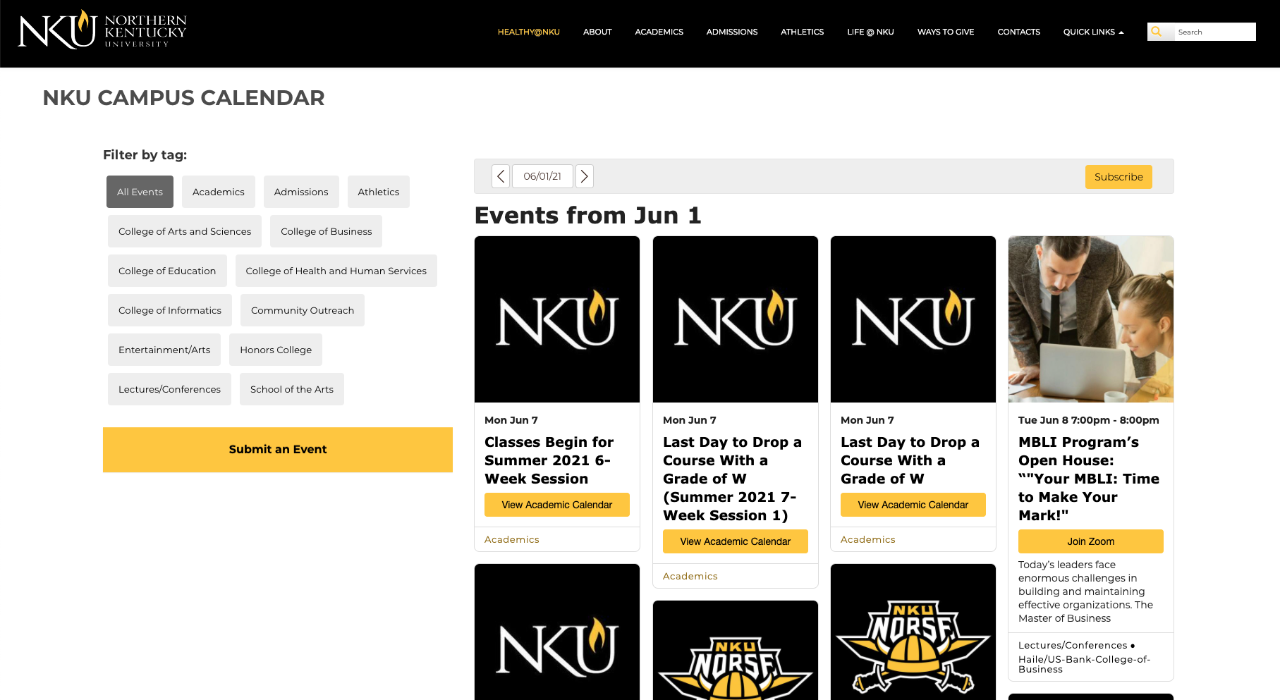Filter events by College of Business
This screenshot has height=700, width=1280.
click(326, 231)
